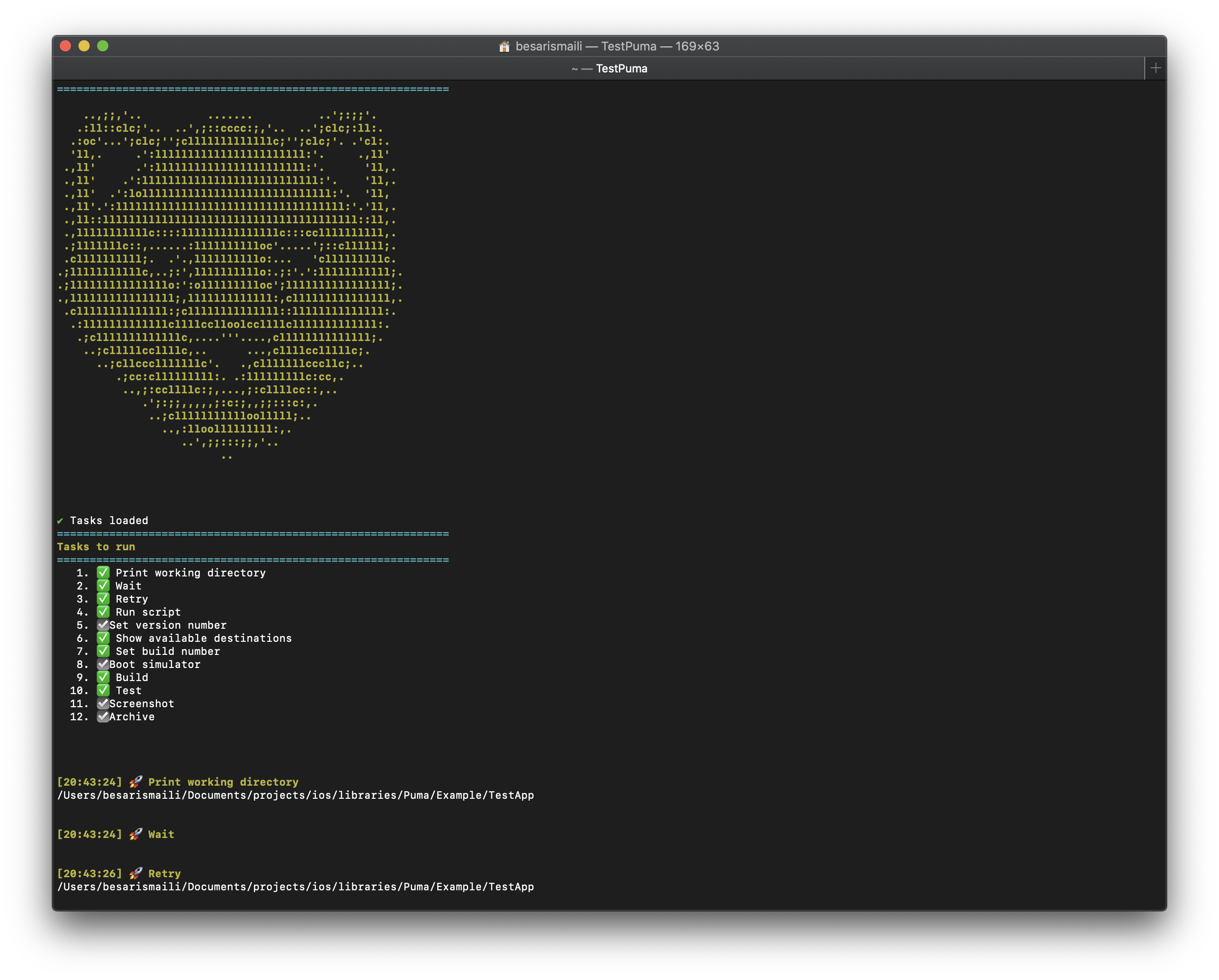Click the Show available destinations task line
This screenshot has width=1219, height=980.
[x=204, y=638]
